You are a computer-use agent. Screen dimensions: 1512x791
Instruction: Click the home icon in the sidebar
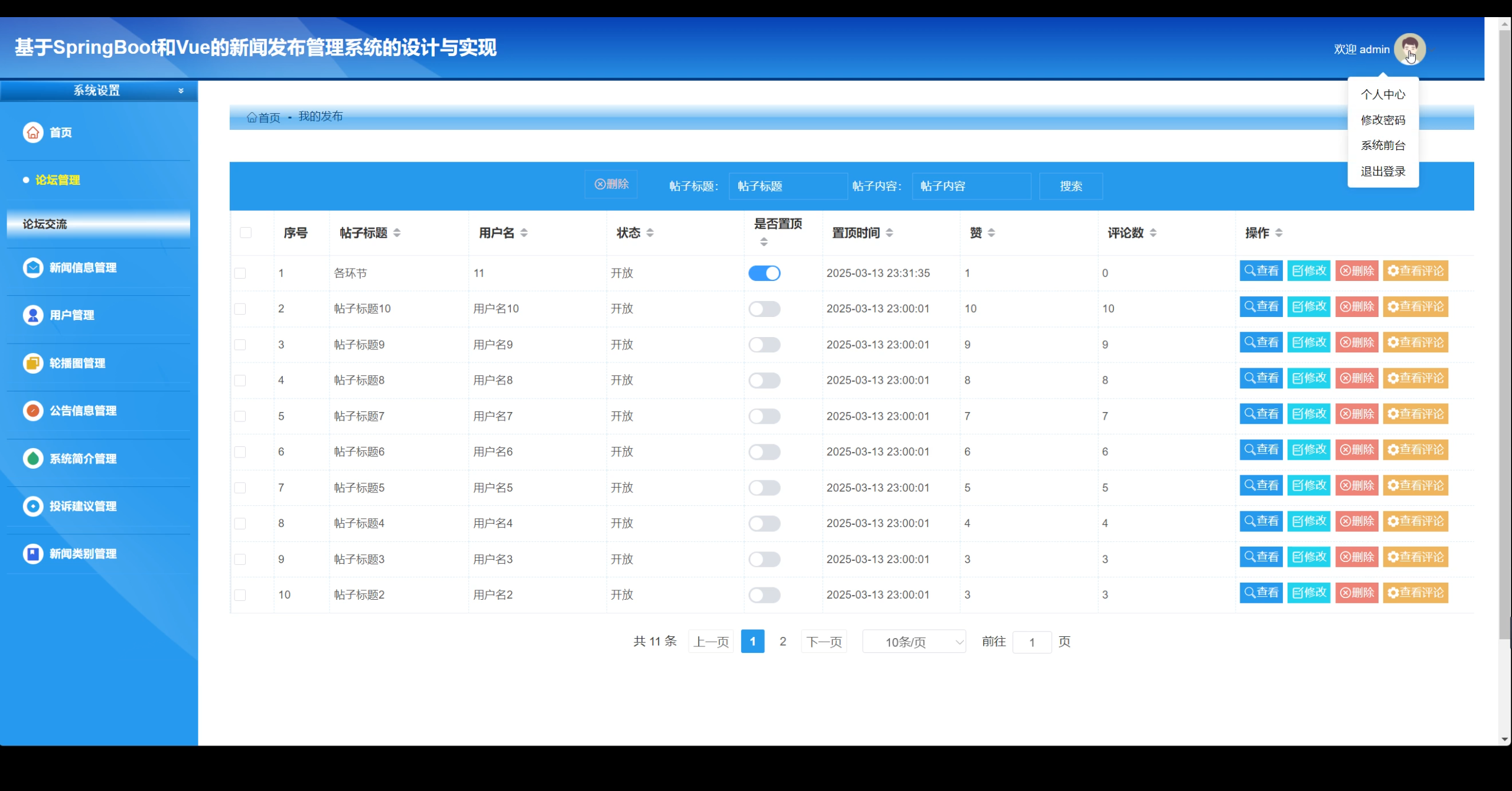(33, 132)
